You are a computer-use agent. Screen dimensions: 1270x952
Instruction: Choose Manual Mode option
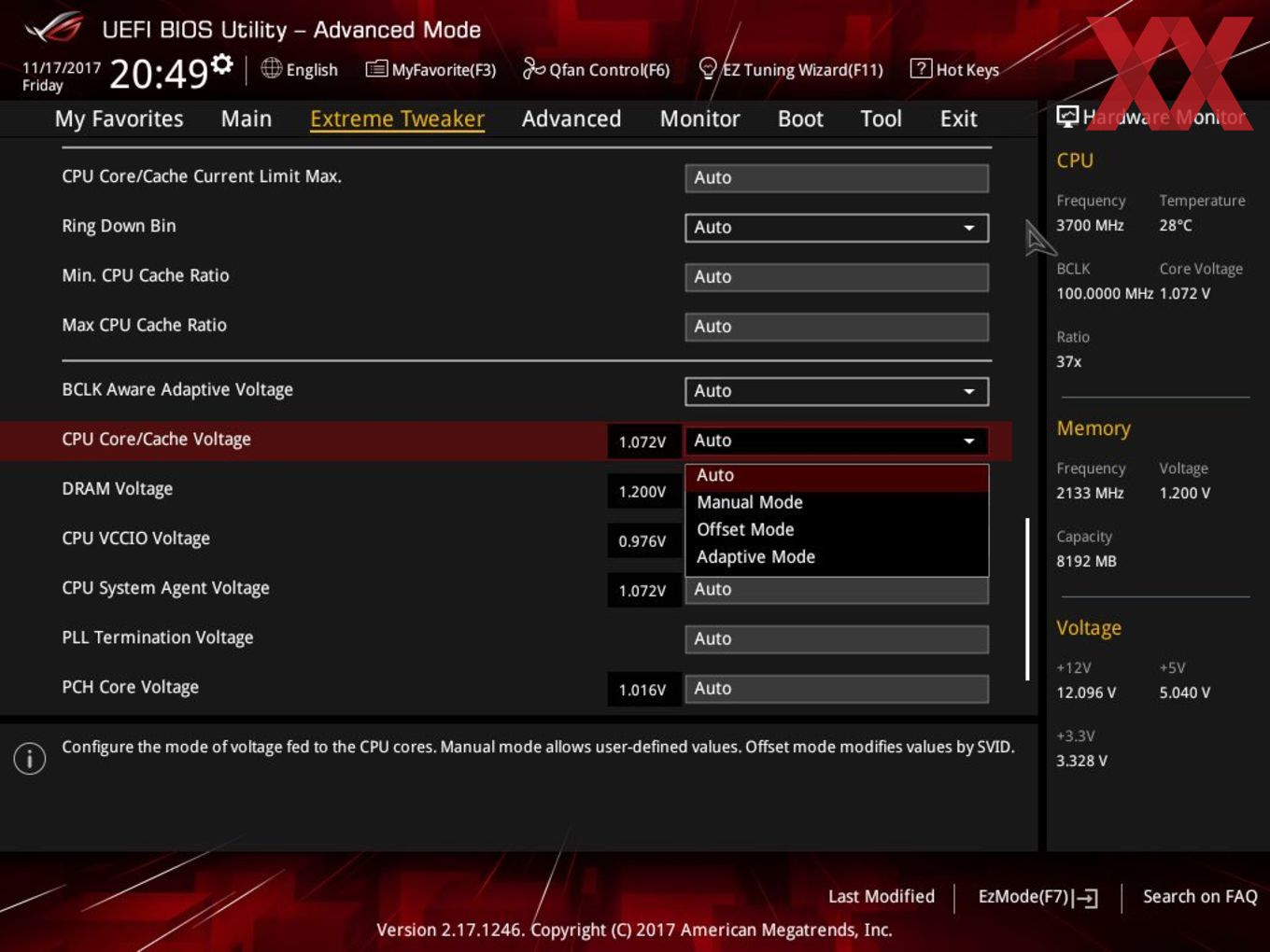pyautogui.click(x=837, y=502)
